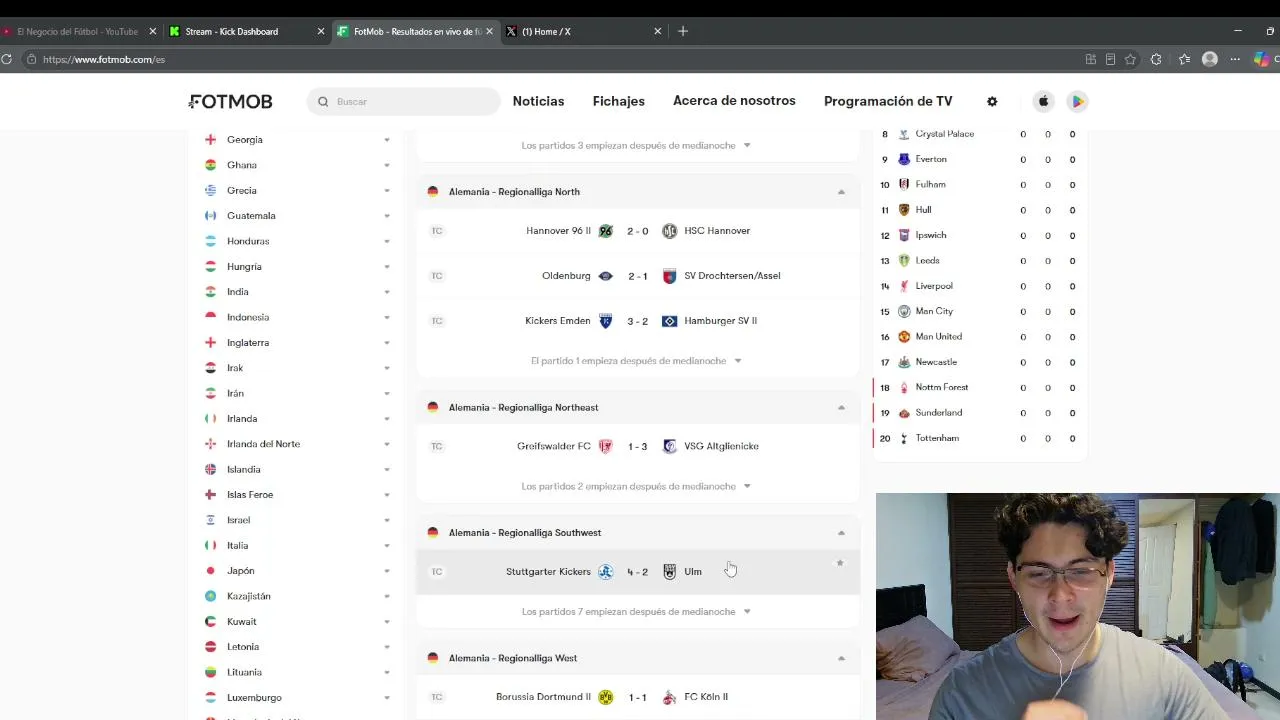Screen dimensions: 1280x720
Task: Open Programación de TV menu item
Action: click(888, 101)
